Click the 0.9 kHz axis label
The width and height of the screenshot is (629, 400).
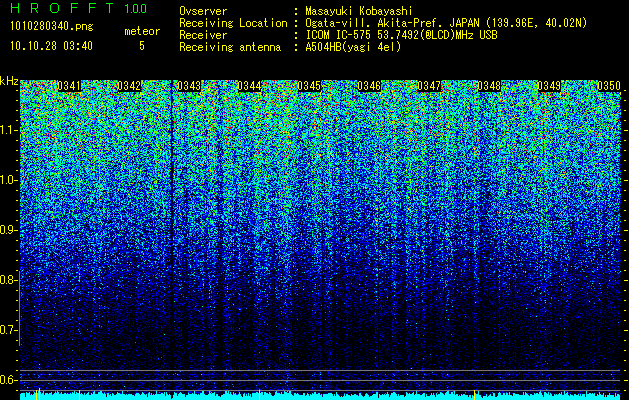8,230
